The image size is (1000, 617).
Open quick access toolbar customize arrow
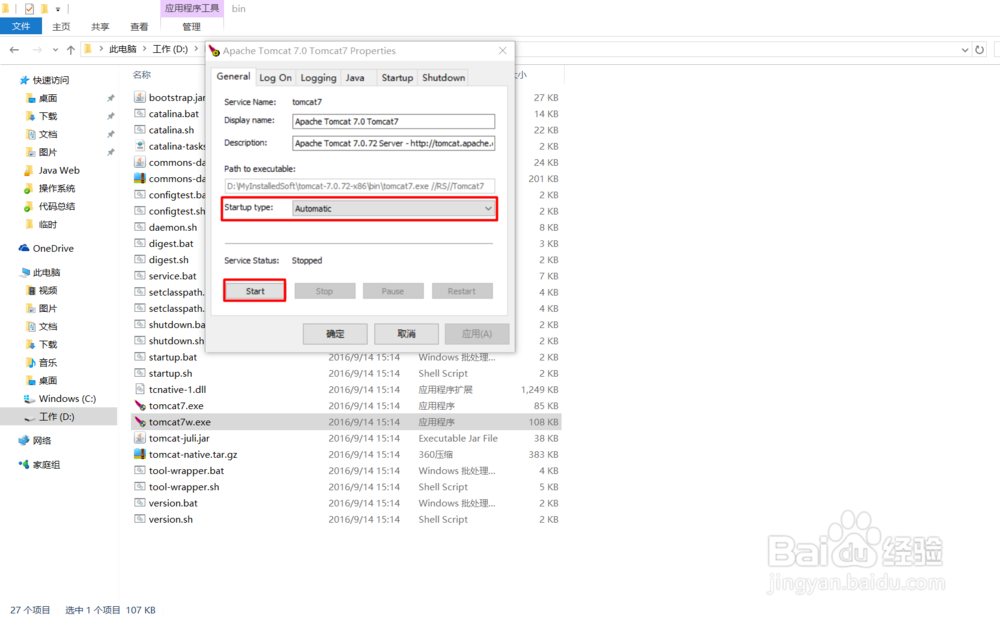point(57,9)
